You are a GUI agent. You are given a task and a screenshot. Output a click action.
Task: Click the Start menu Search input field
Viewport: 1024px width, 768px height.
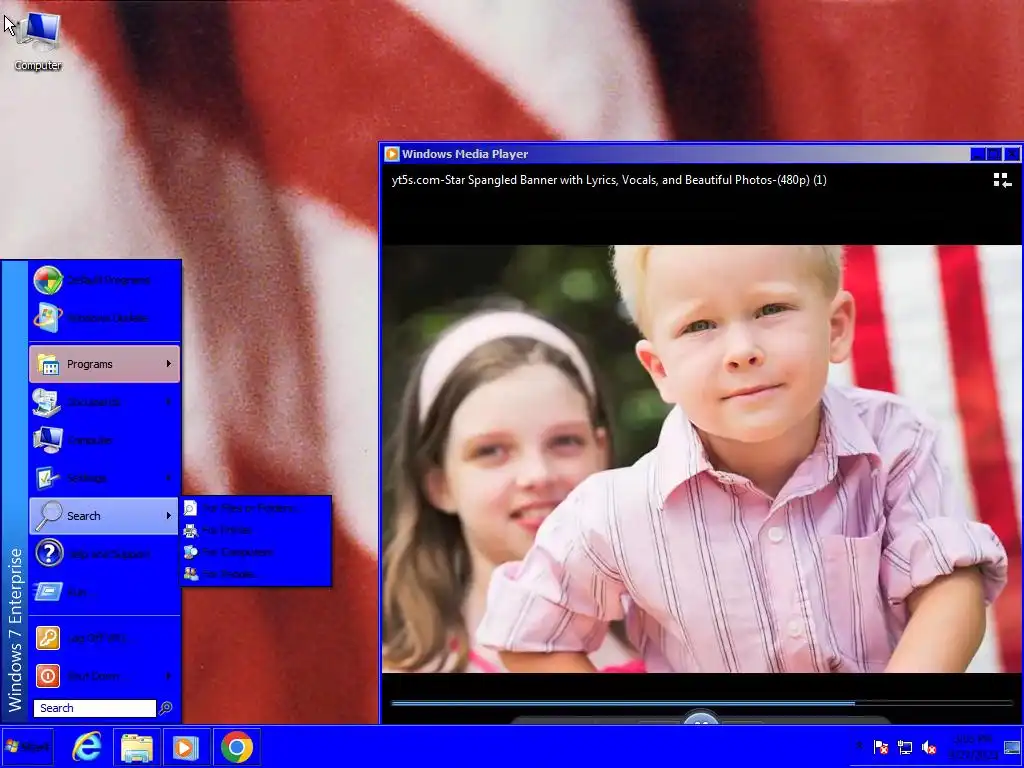(x=95, y=708)
